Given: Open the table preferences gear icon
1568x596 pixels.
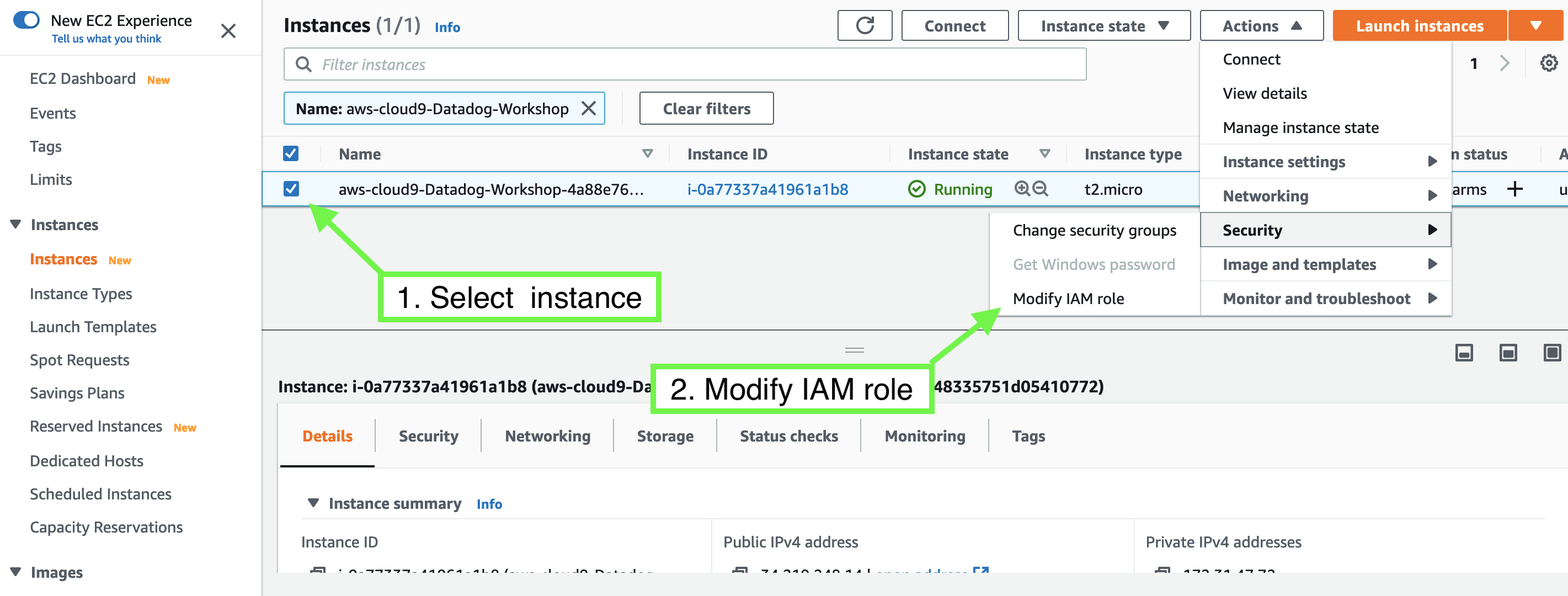Looking at the screenshot, I should coord(1549,63).
